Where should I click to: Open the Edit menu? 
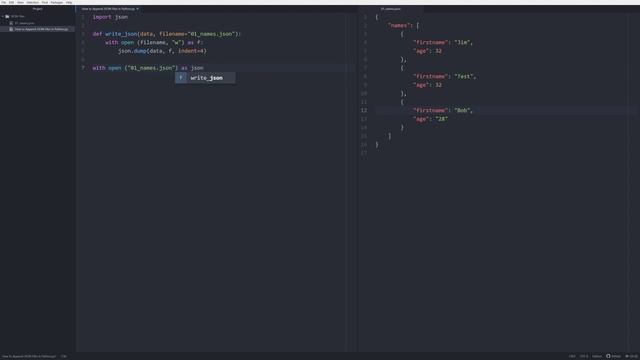11,2
